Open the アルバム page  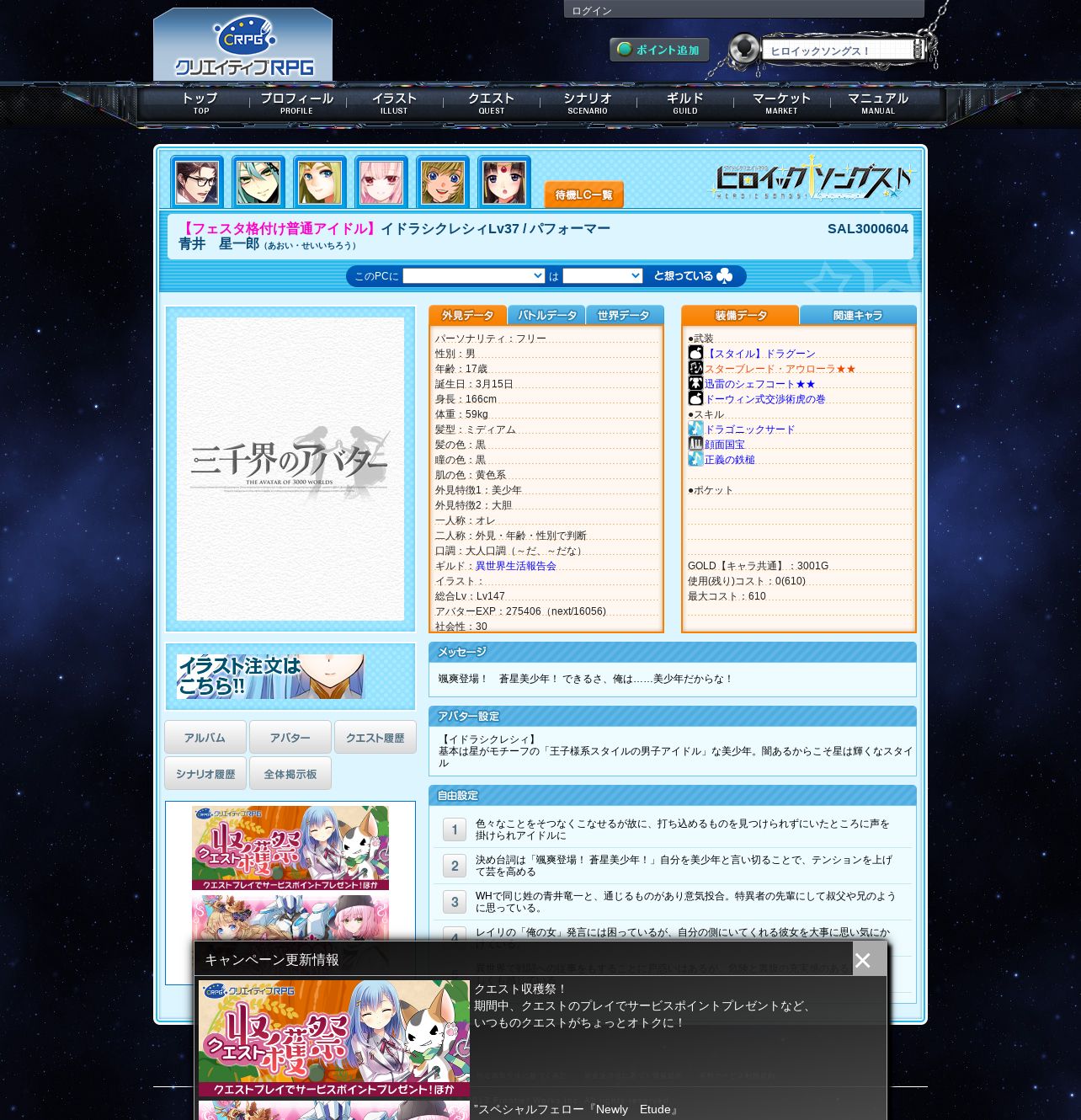point(205,738)
